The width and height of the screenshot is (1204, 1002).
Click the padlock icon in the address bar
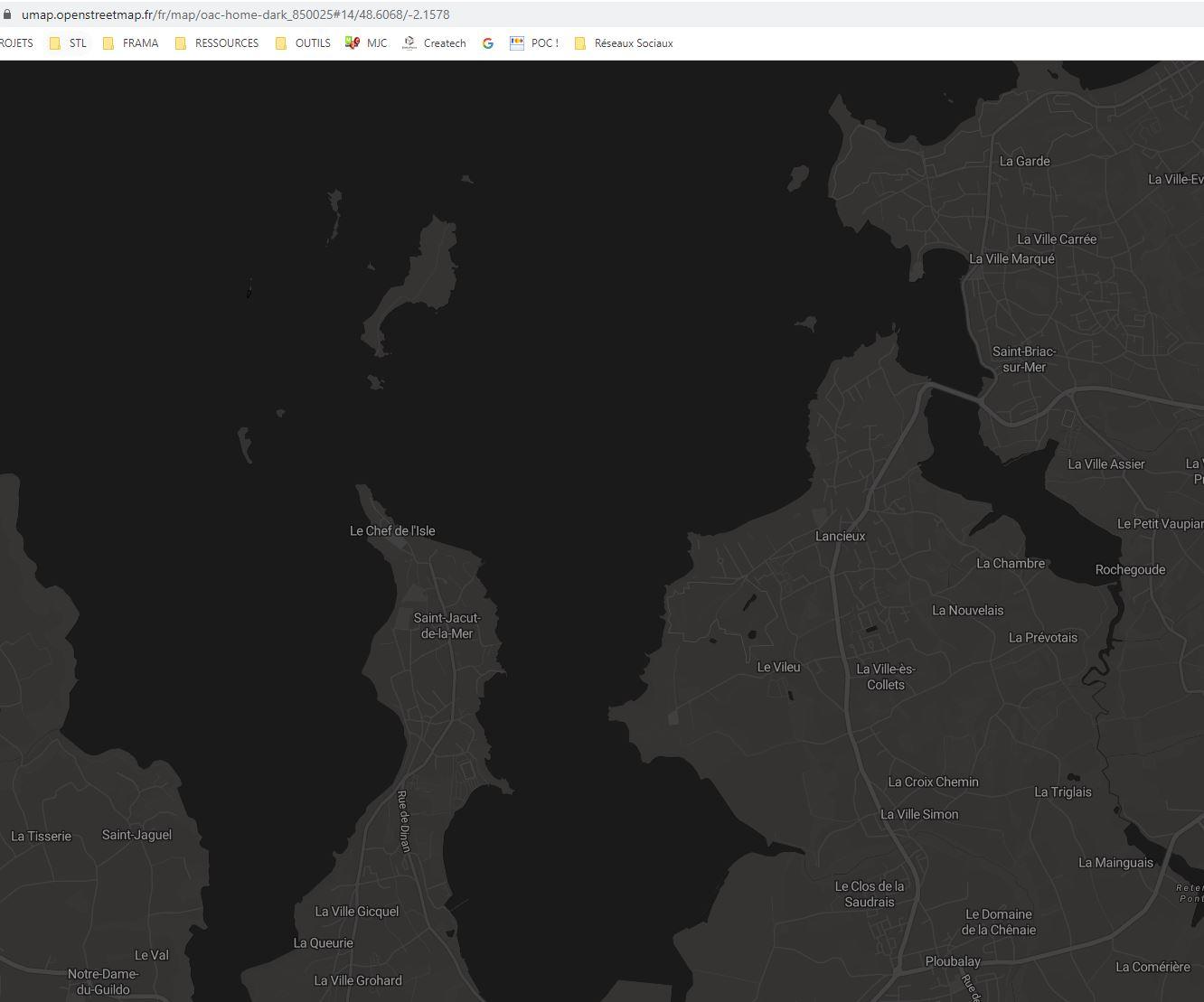(9, 14)
